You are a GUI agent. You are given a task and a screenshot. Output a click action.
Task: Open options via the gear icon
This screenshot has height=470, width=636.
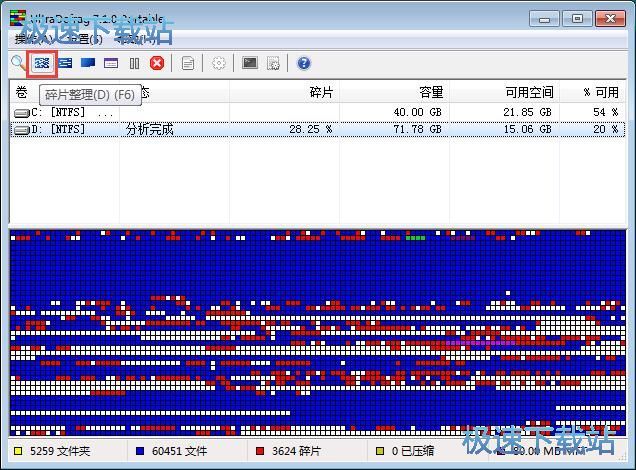(219, 63)
